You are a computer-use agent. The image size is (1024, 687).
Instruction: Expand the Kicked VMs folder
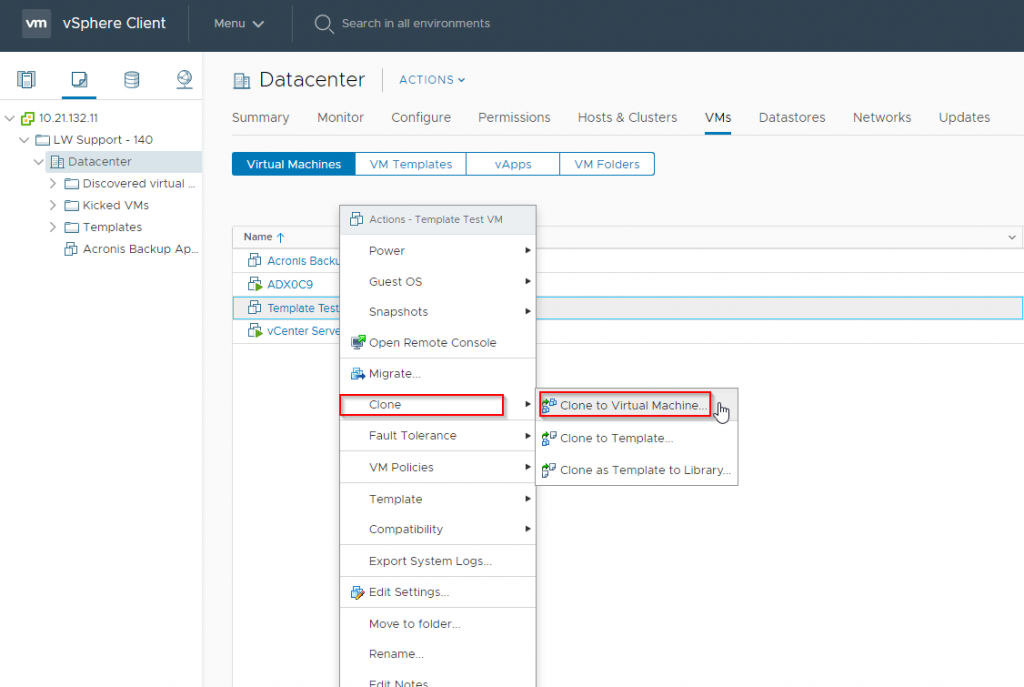coord(53,206)
